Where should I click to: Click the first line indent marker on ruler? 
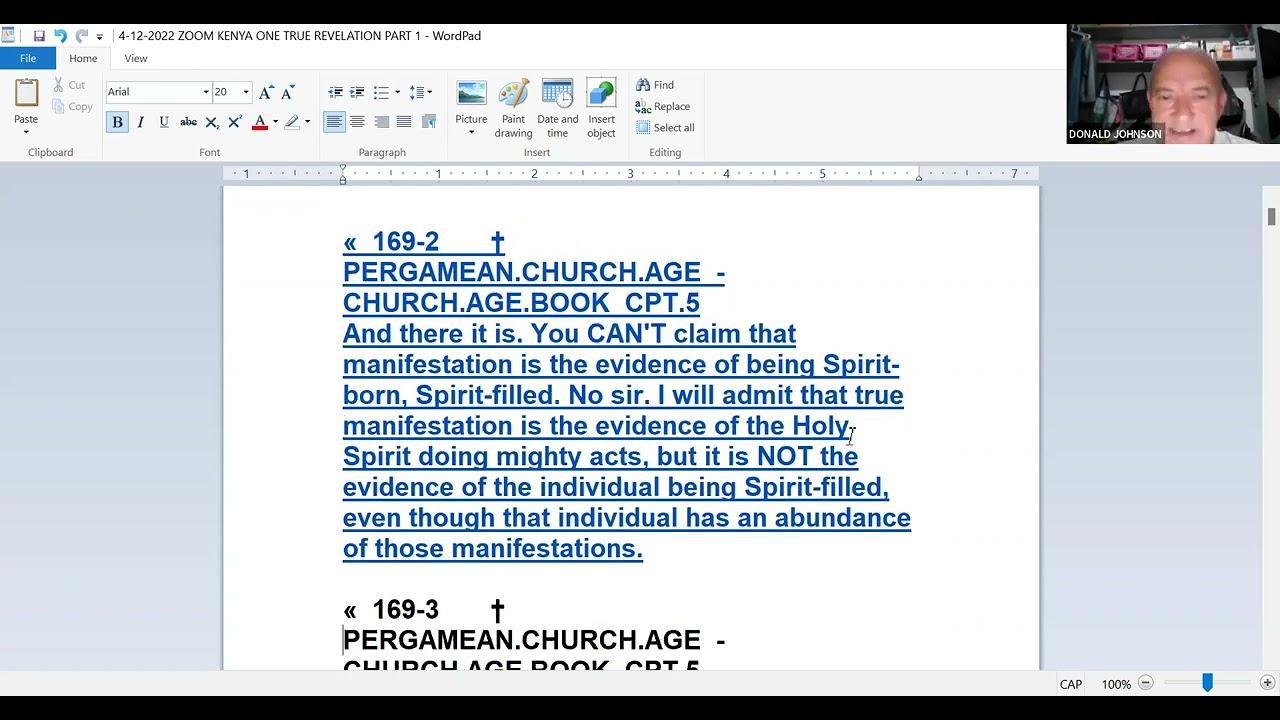click(342, 168)
